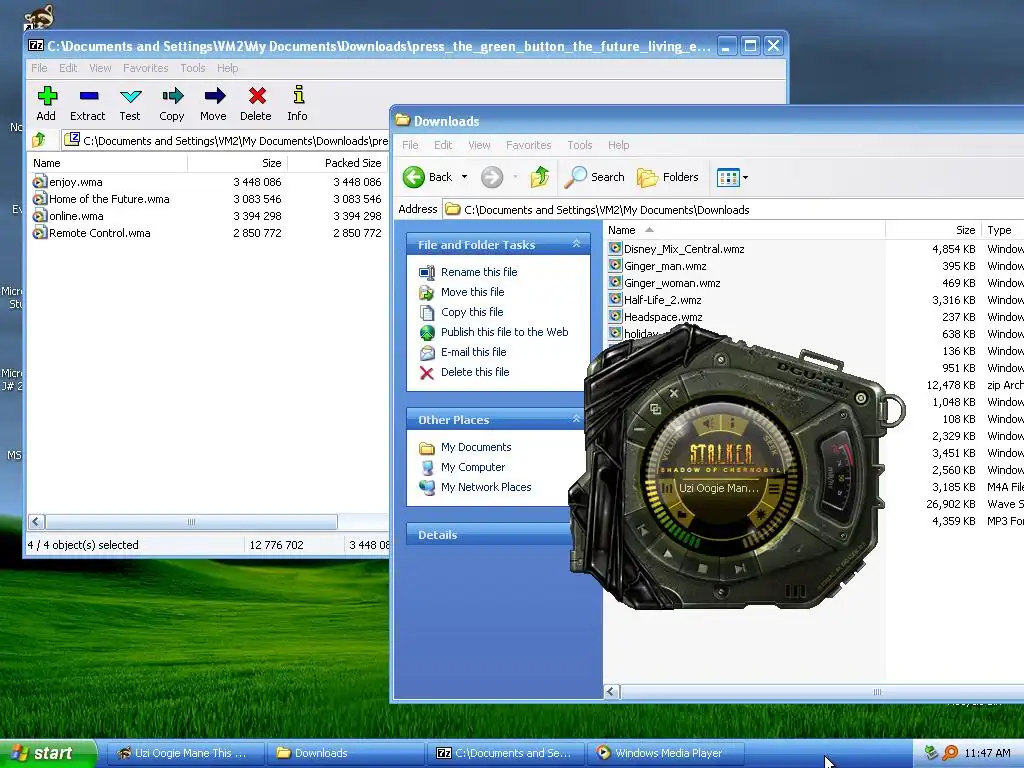Click Rename this file
The height and width of the screenshot is (768, 1024).
479,272
